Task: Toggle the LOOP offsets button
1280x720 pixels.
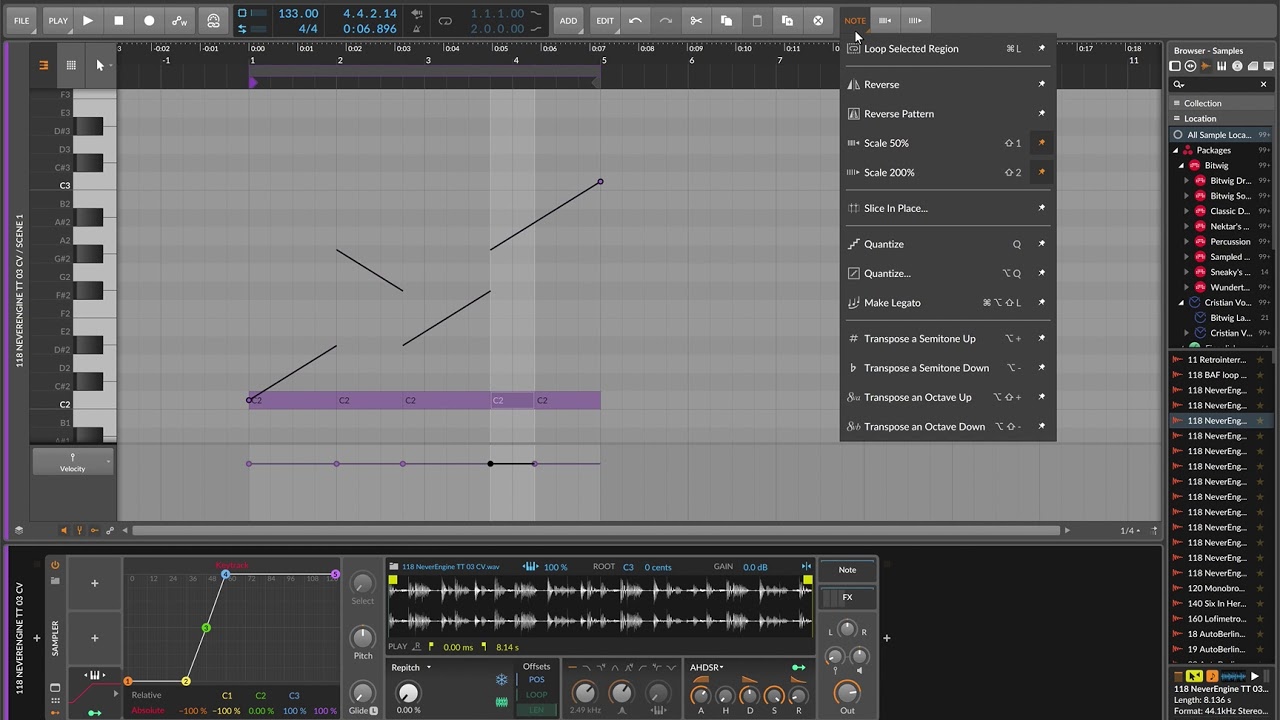Action: pyautogui.click(x=536, y=695)
